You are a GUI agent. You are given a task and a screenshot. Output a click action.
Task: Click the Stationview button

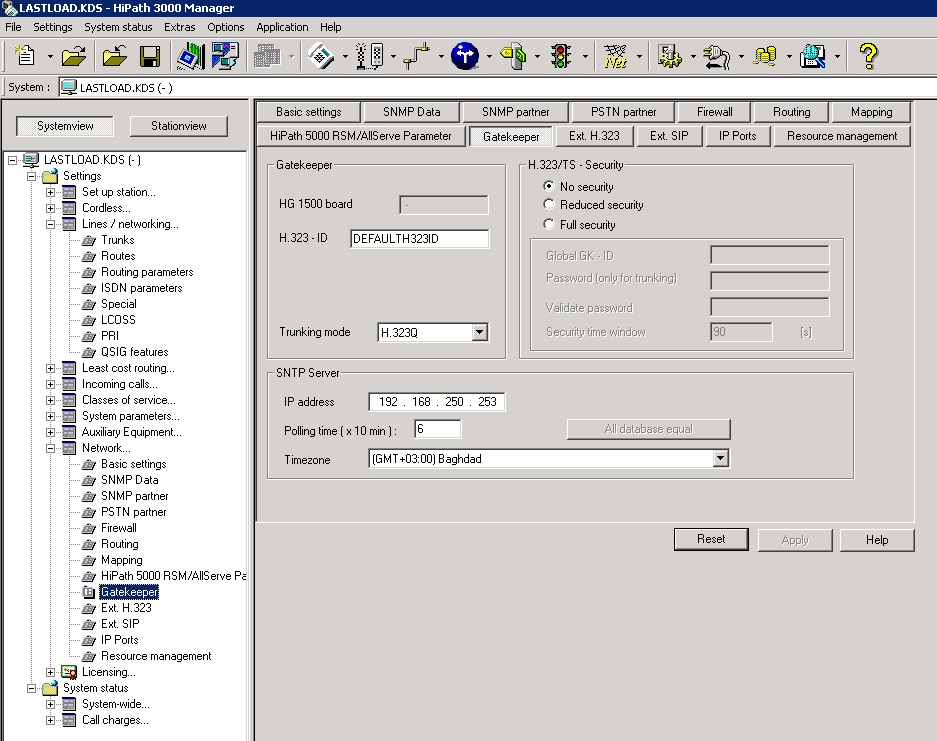click(x=179, y=126)
